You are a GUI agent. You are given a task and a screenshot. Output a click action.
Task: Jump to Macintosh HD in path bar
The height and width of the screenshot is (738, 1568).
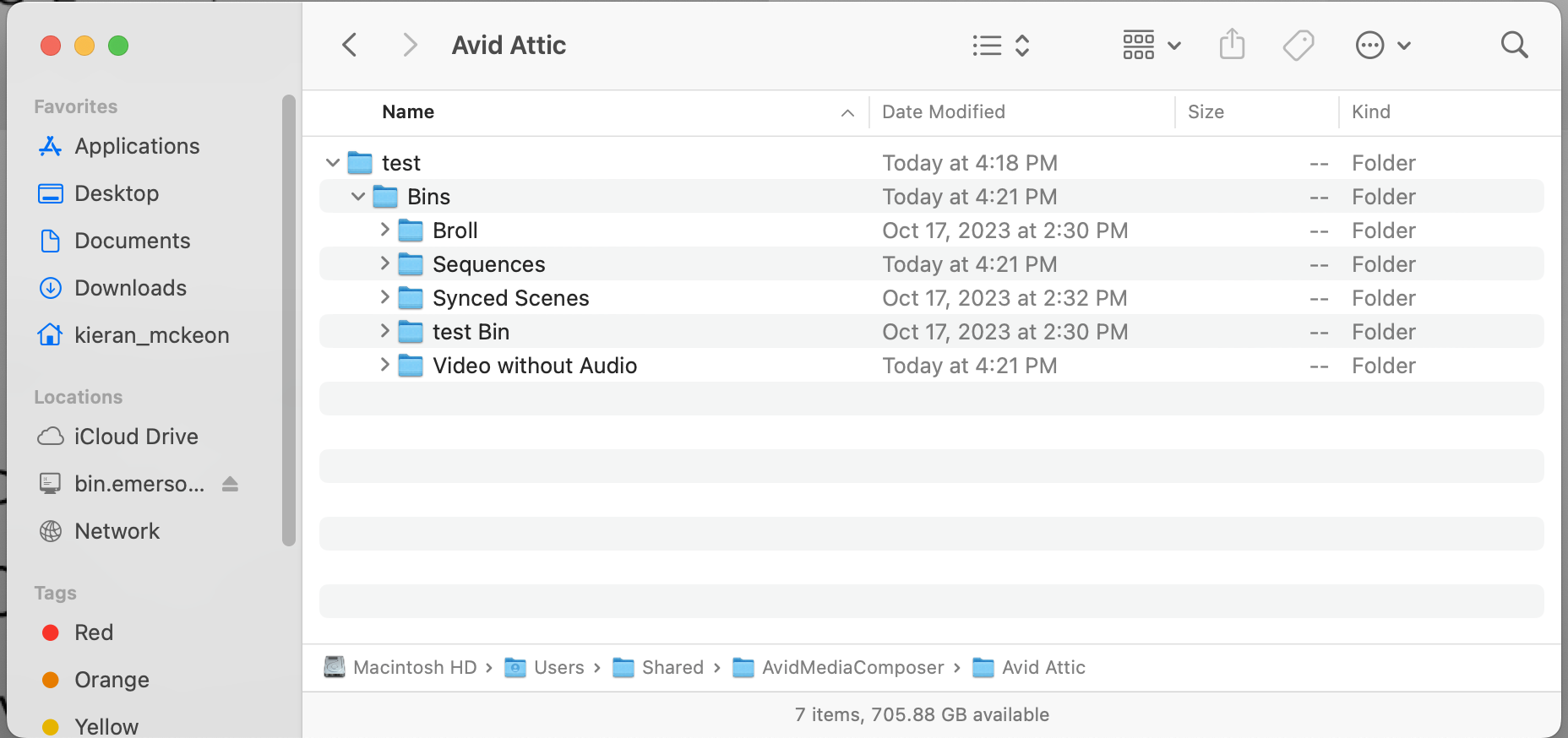[x=415, y=667]
